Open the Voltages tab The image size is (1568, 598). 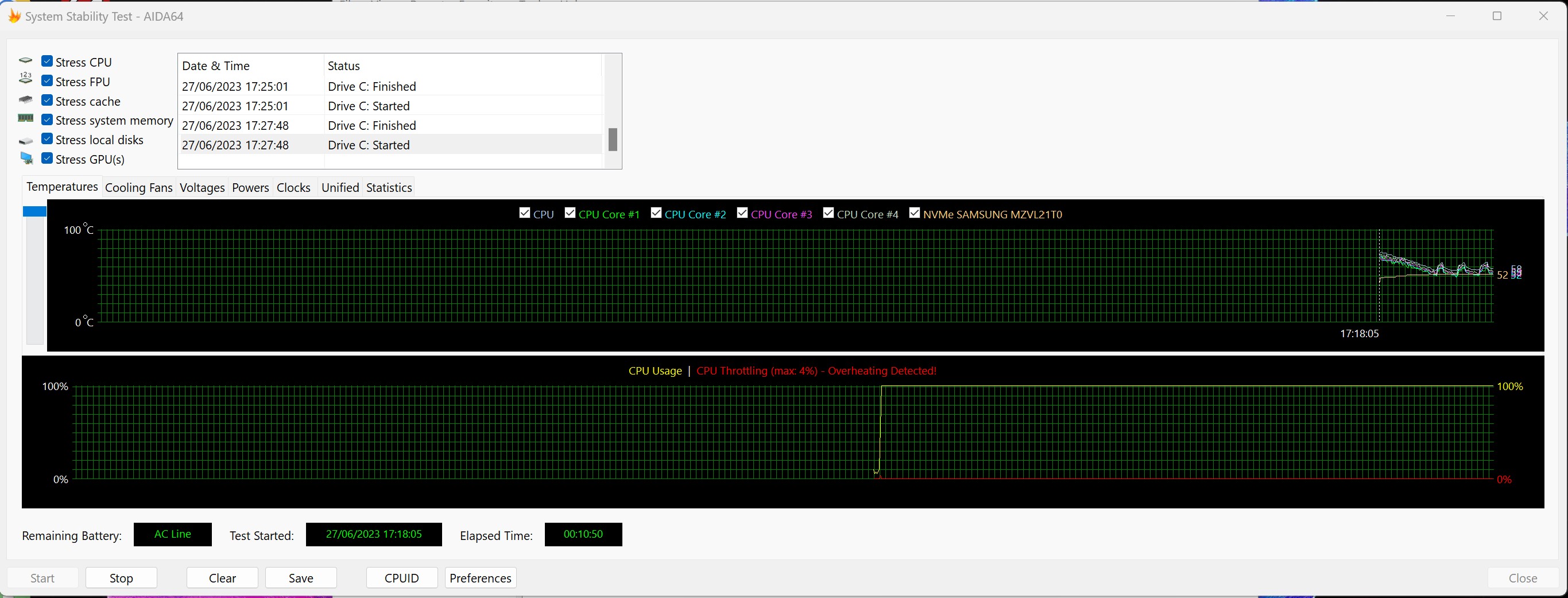coord(202,188)
